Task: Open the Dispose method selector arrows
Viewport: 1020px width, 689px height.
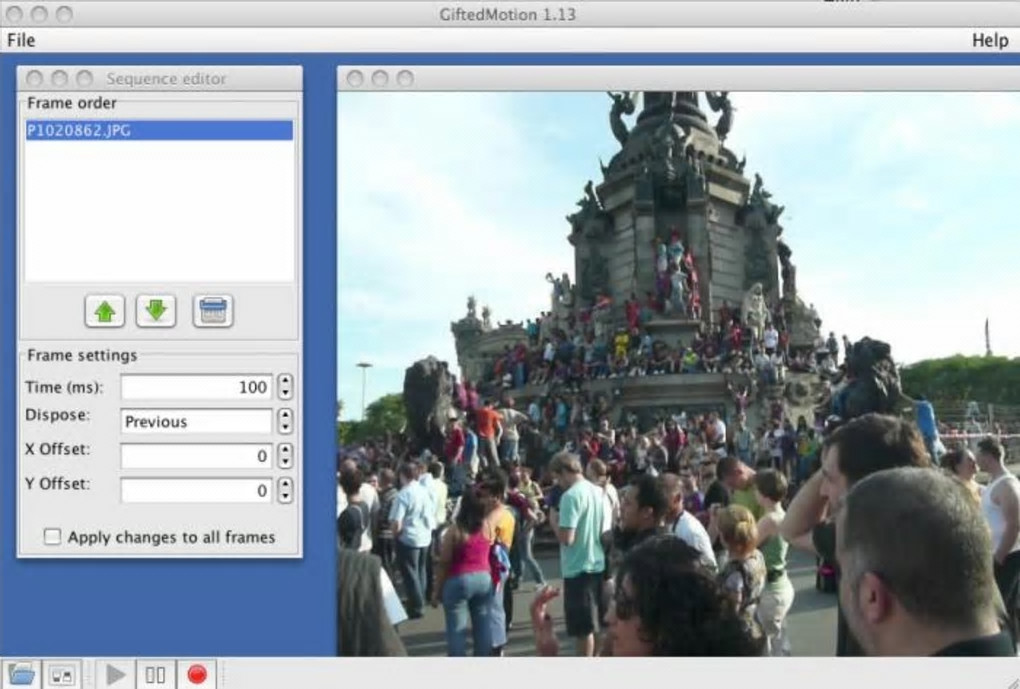Action: [285, 421]
